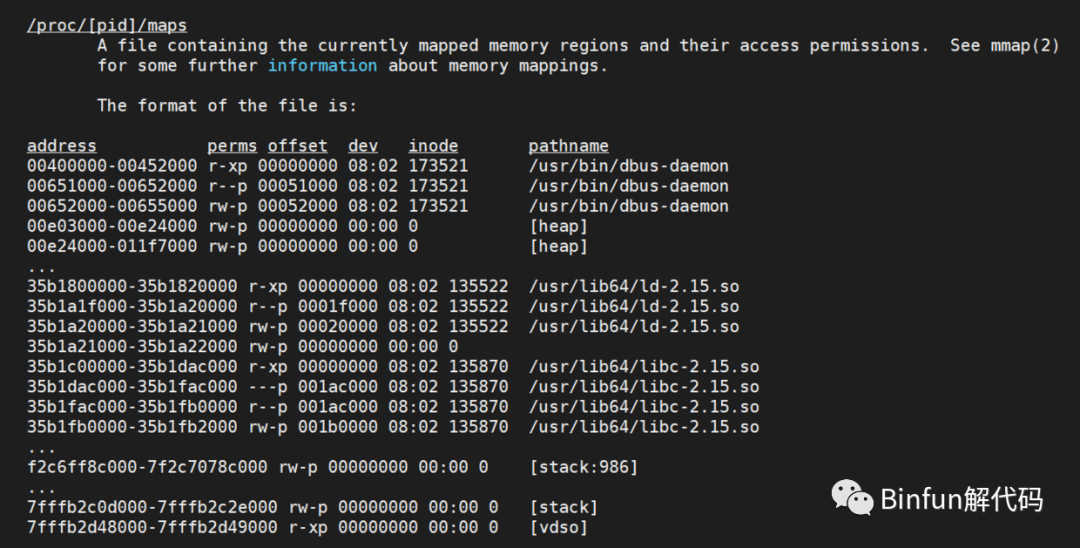Open the blue 'information' link
The height and width of the screenshot is (548, 1080).
click(322, 66)
